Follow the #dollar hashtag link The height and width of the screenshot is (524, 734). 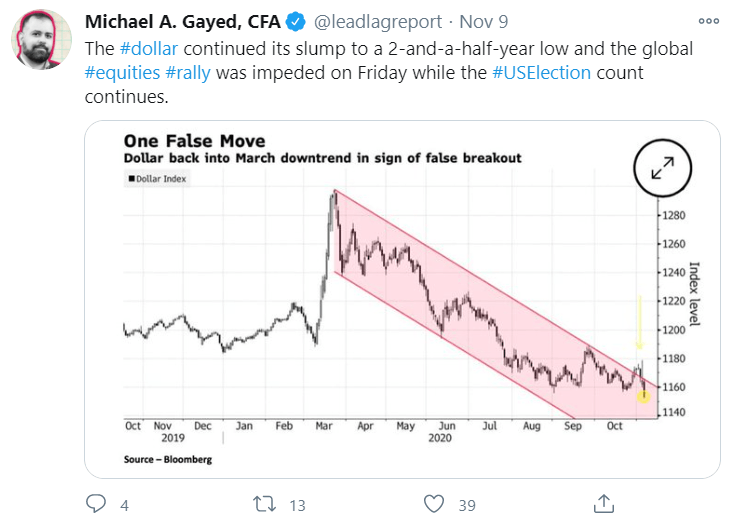(x=151, y=48)
